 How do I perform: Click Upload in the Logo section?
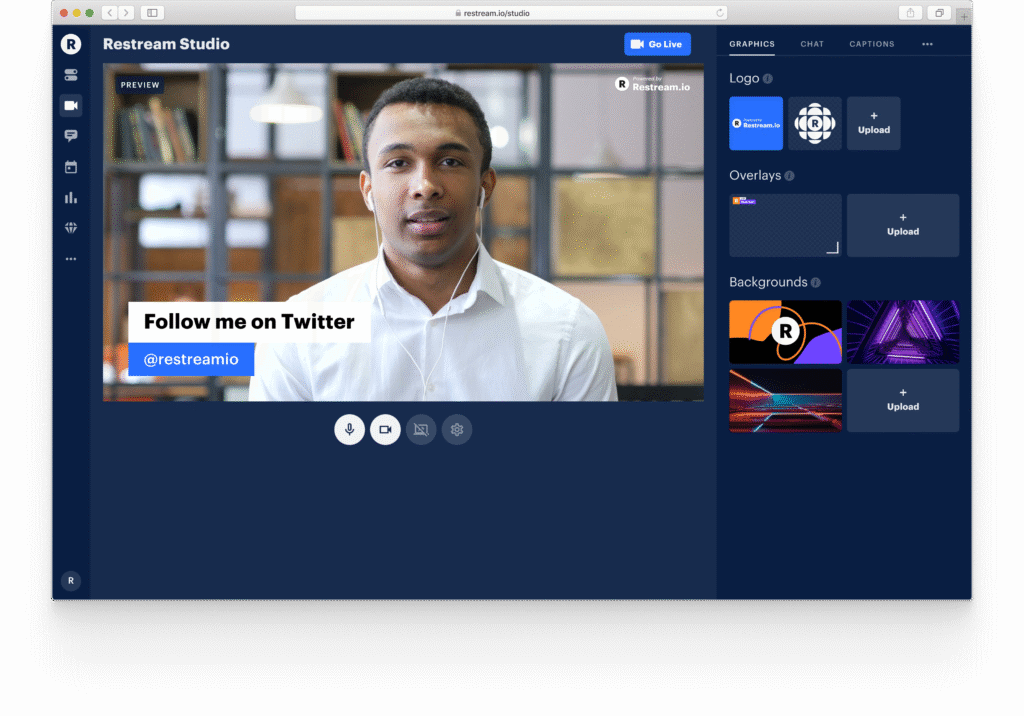(874, 123)
